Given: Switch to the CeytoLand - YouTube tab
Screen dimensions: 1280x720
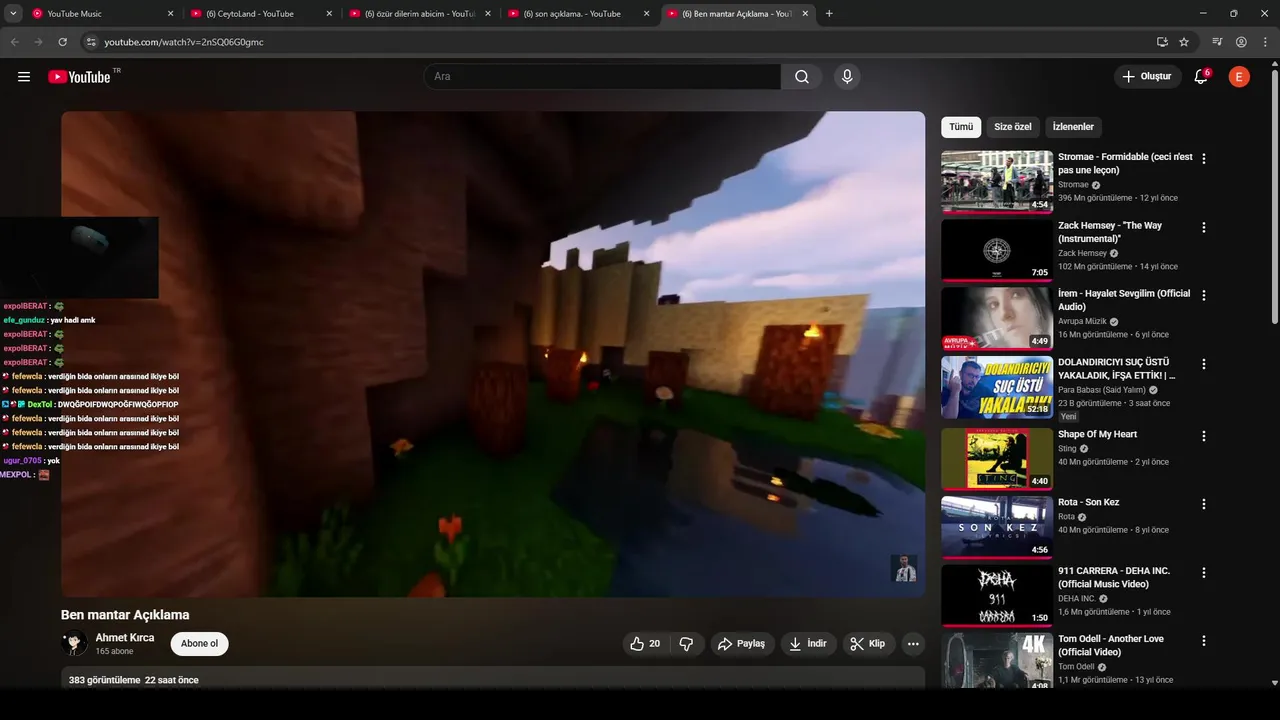Looking at the screenshot, I should [x=263, y=14].
